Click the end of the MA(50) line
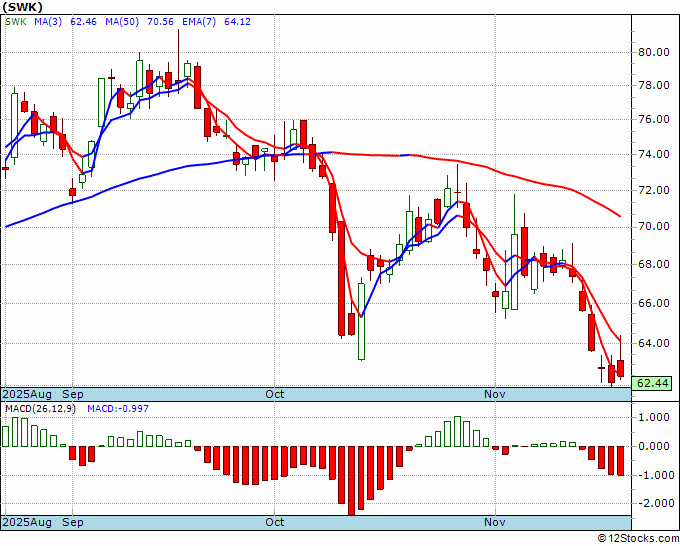Screen dimensions: 680x546 [620, 216]
